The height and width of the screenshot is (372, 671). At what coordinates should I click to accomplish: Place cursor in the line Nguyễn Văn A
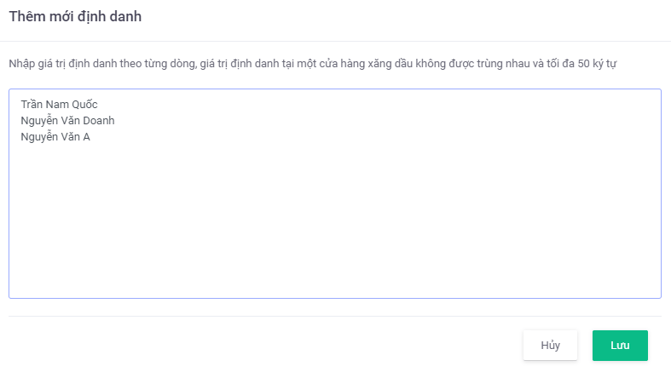point(55,137)
